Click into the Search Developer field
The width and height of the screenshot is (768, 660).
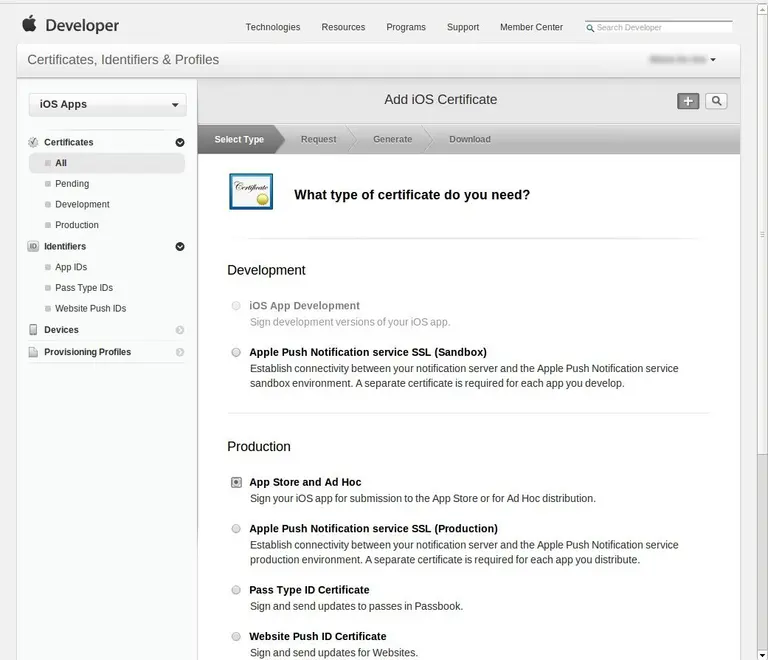coord(659,27)
